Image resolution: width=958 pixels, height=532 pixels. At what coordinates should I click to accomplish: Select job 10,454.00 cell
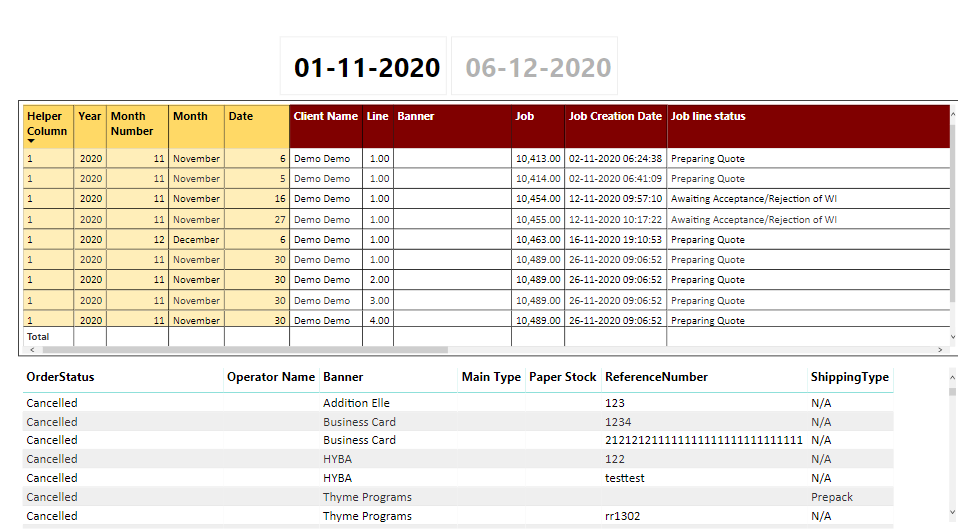[x=538, y=199]
